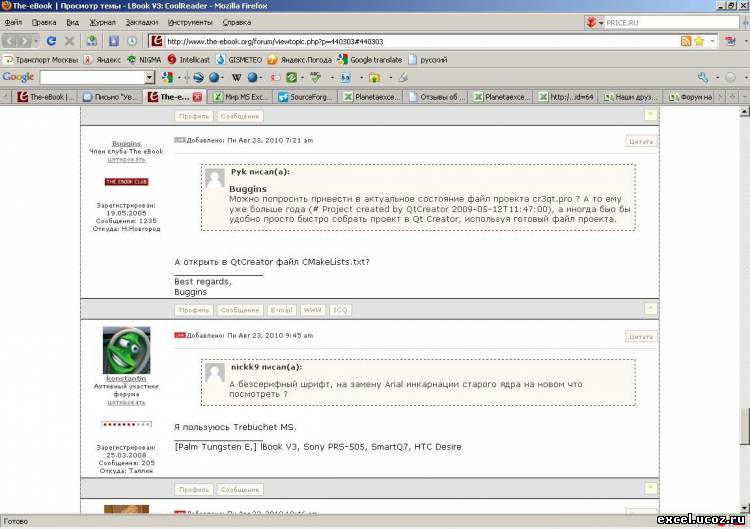
Task: Open konstantin username link
Action: point(126,378)
